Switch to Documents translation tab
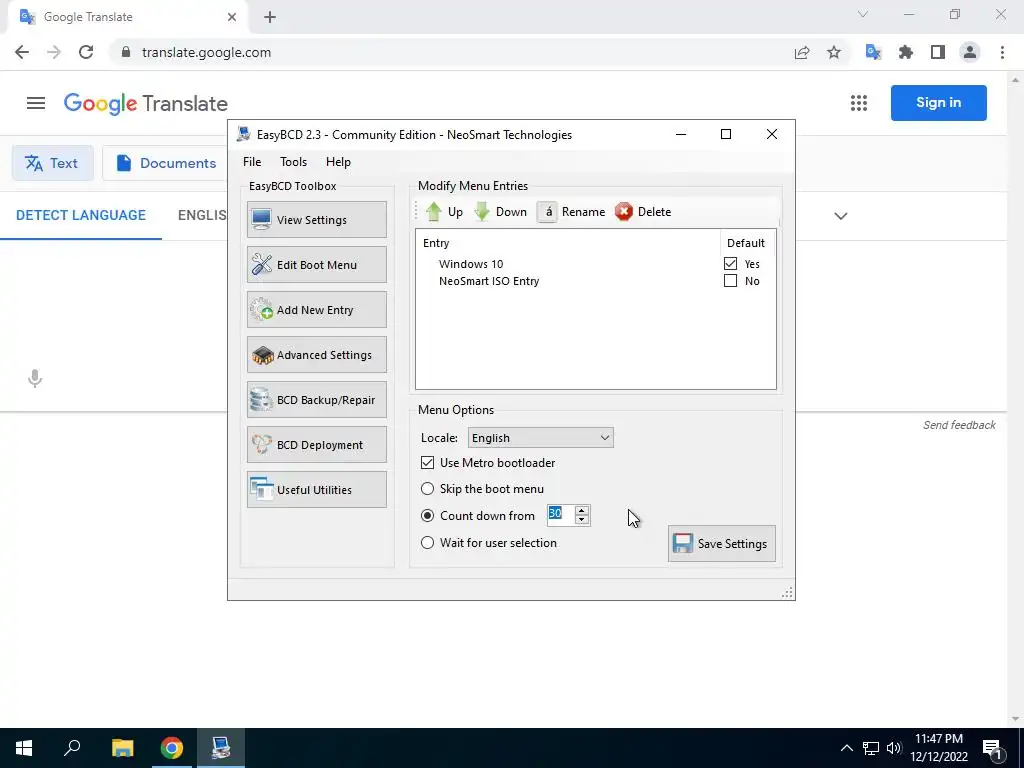 [167, 163]
